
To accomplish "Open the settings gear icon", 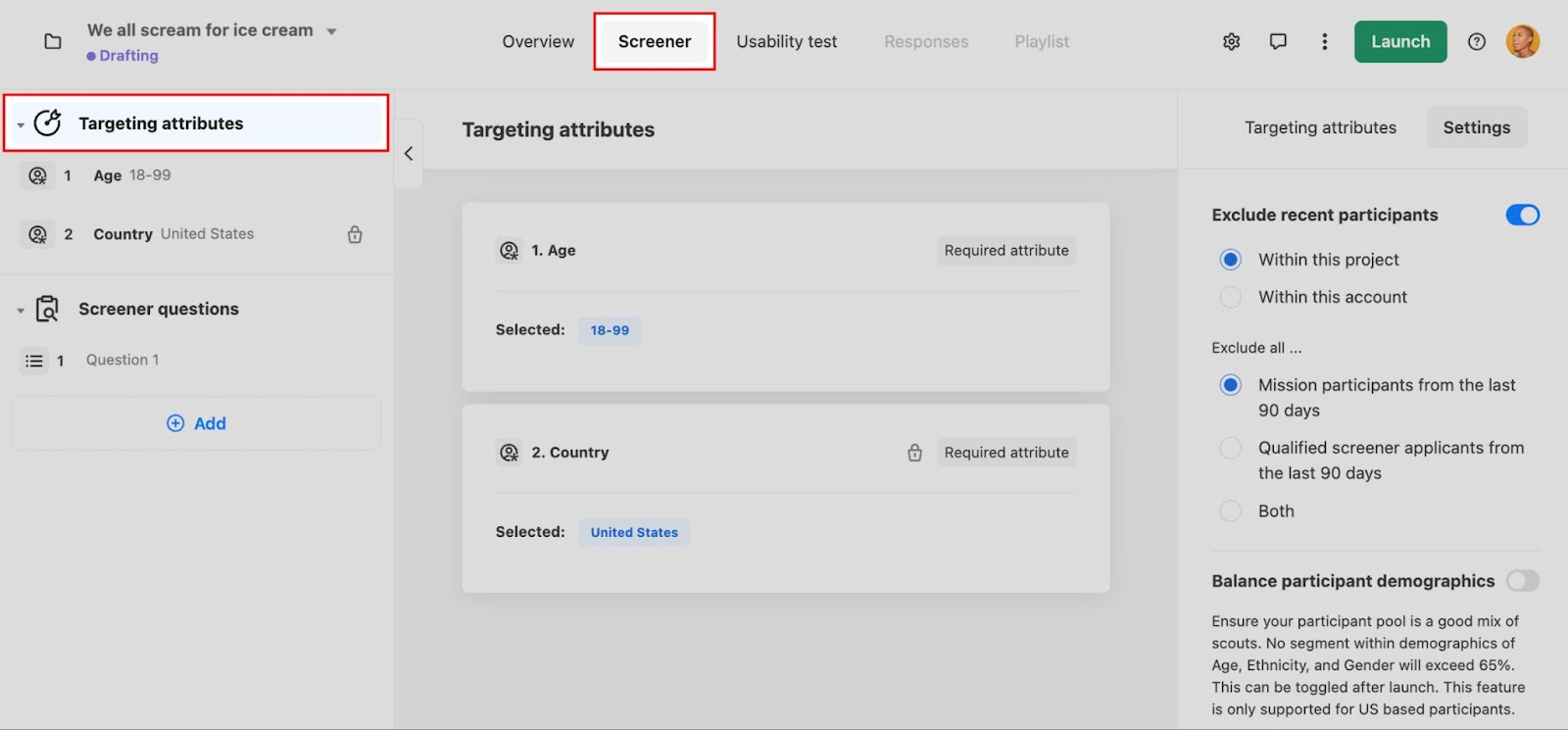I will point(1232,41).
